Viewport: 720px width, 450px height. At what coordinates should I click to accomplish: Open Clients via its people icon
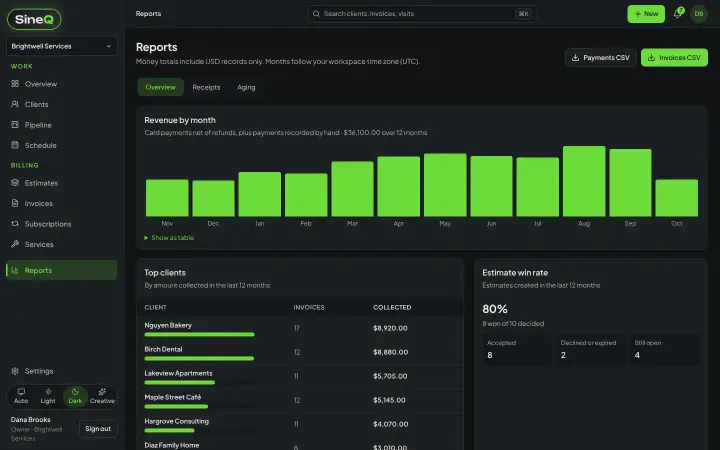[15, 104]
